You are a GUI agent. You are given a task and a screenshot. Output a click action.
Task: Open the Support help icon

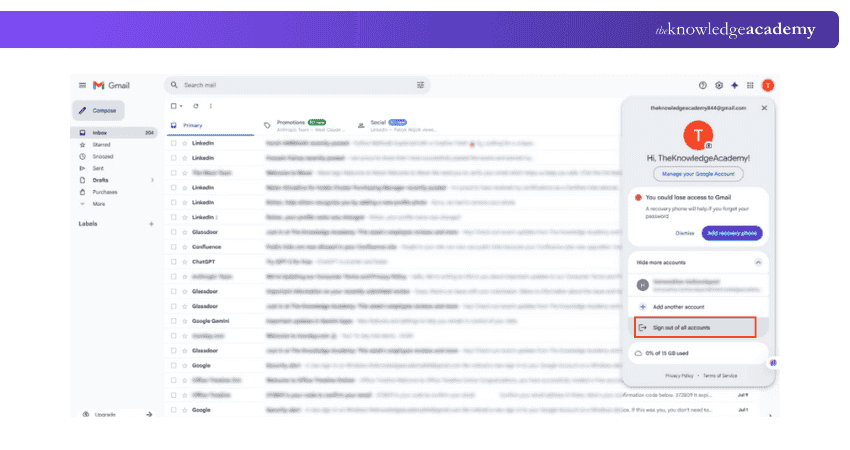point(703,85)
